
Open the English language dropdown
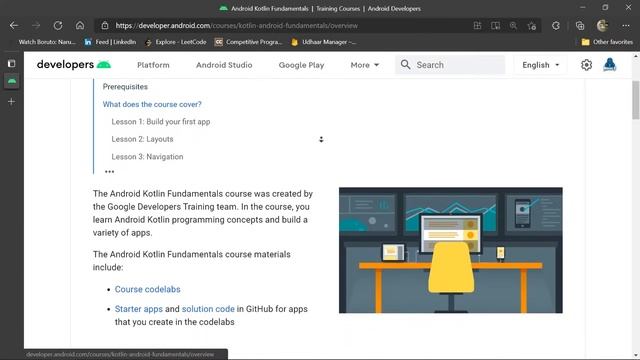click(540, 65)
